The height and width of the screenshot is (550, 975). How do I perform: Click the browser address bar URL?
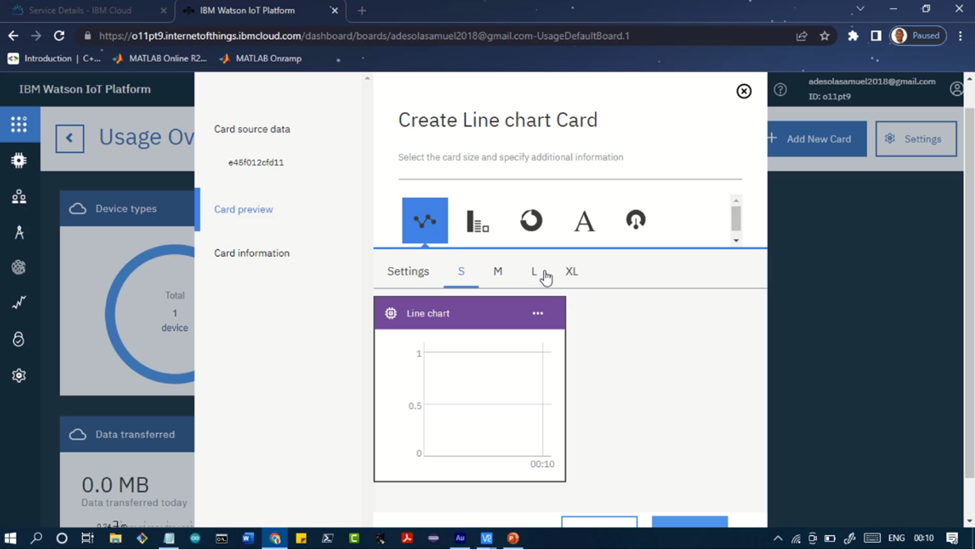[x=364, y=36]
